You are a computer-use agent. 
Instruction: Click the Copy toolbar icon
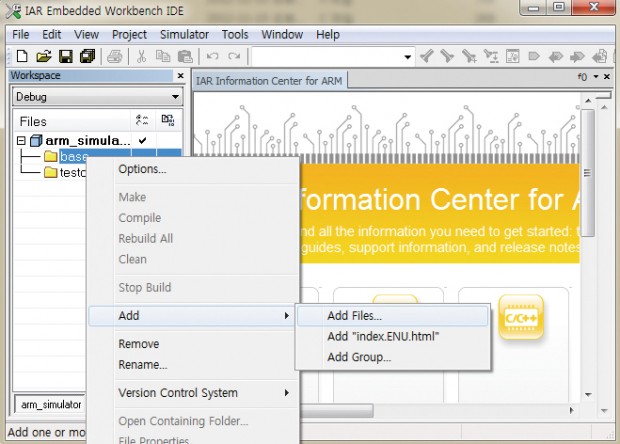(163, 56)
